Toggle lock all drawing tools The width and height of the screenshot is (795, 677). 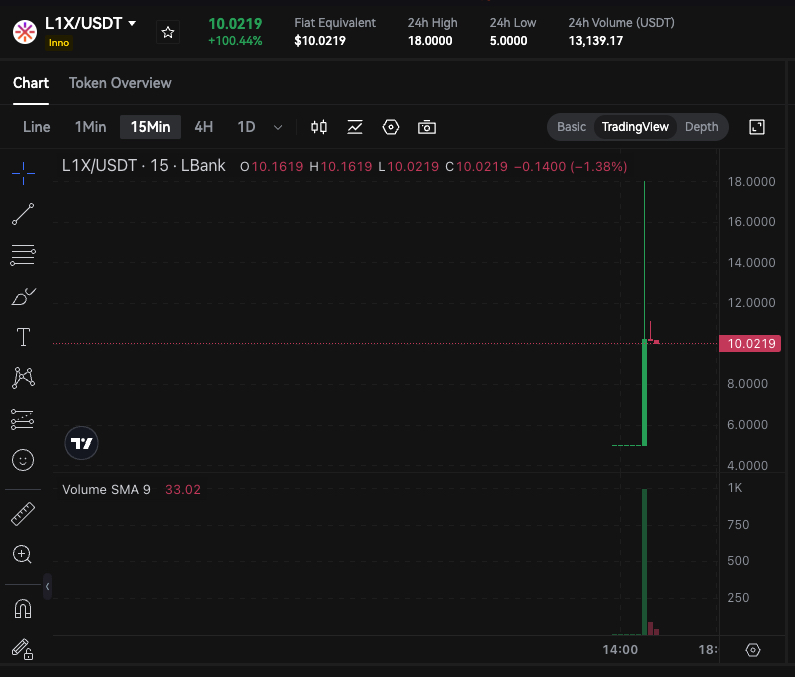pos(23,649)
